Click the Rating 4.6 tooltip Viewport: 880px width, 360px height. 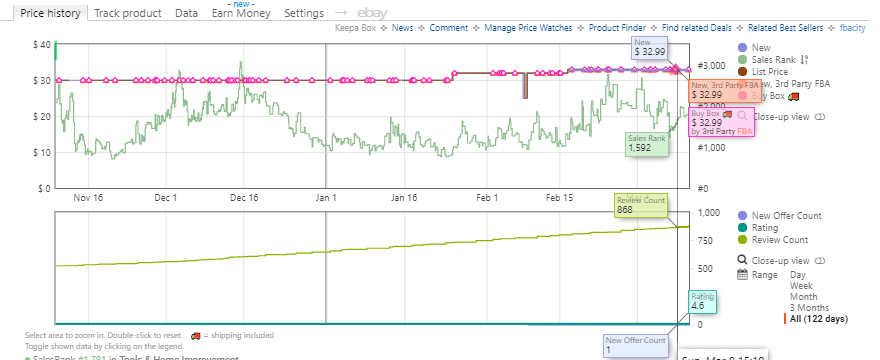pyautogui.click(x=703, y=302)
